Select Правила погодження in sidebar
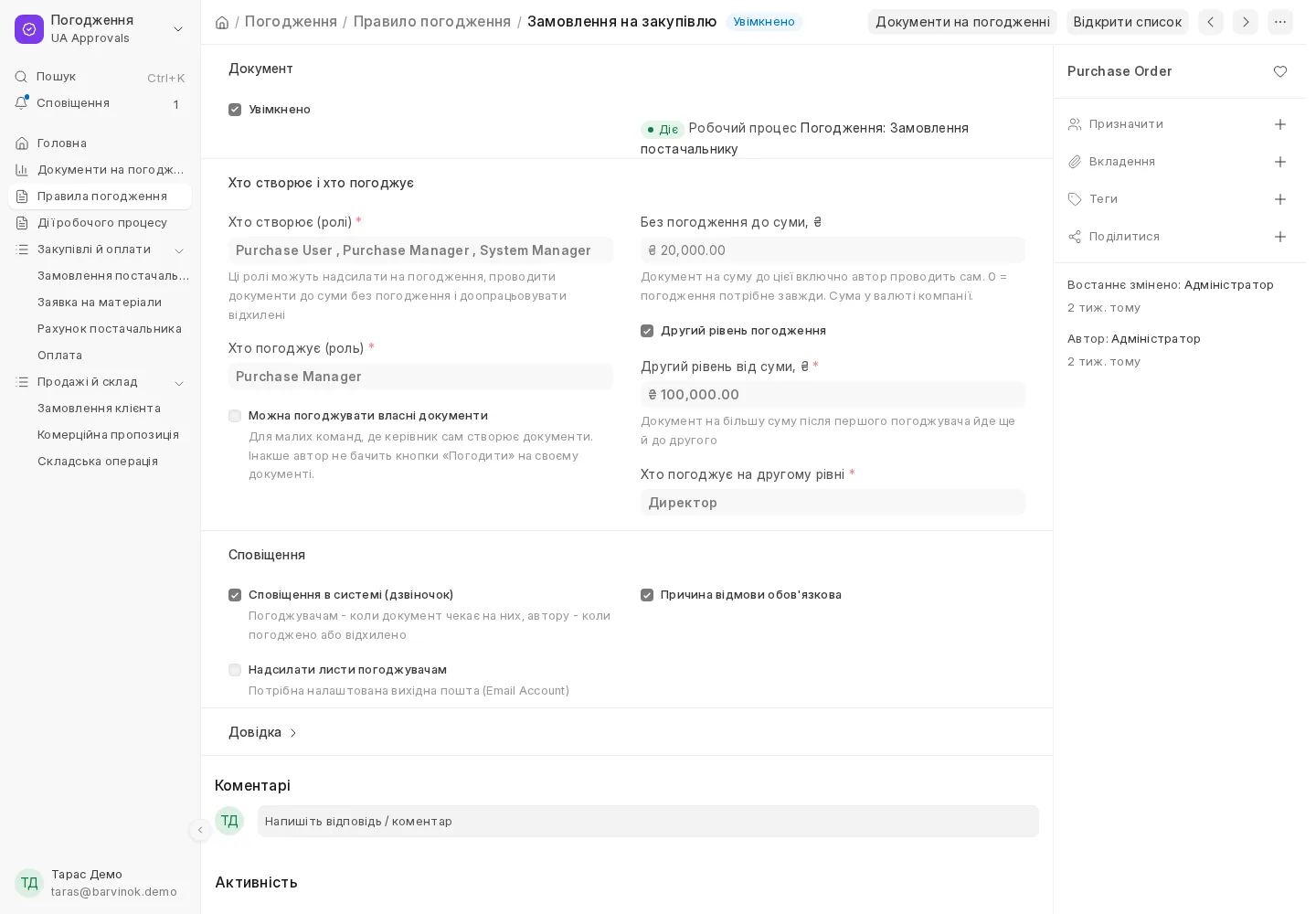This screenshot has width=1316, height=914. tap(101, 197)
